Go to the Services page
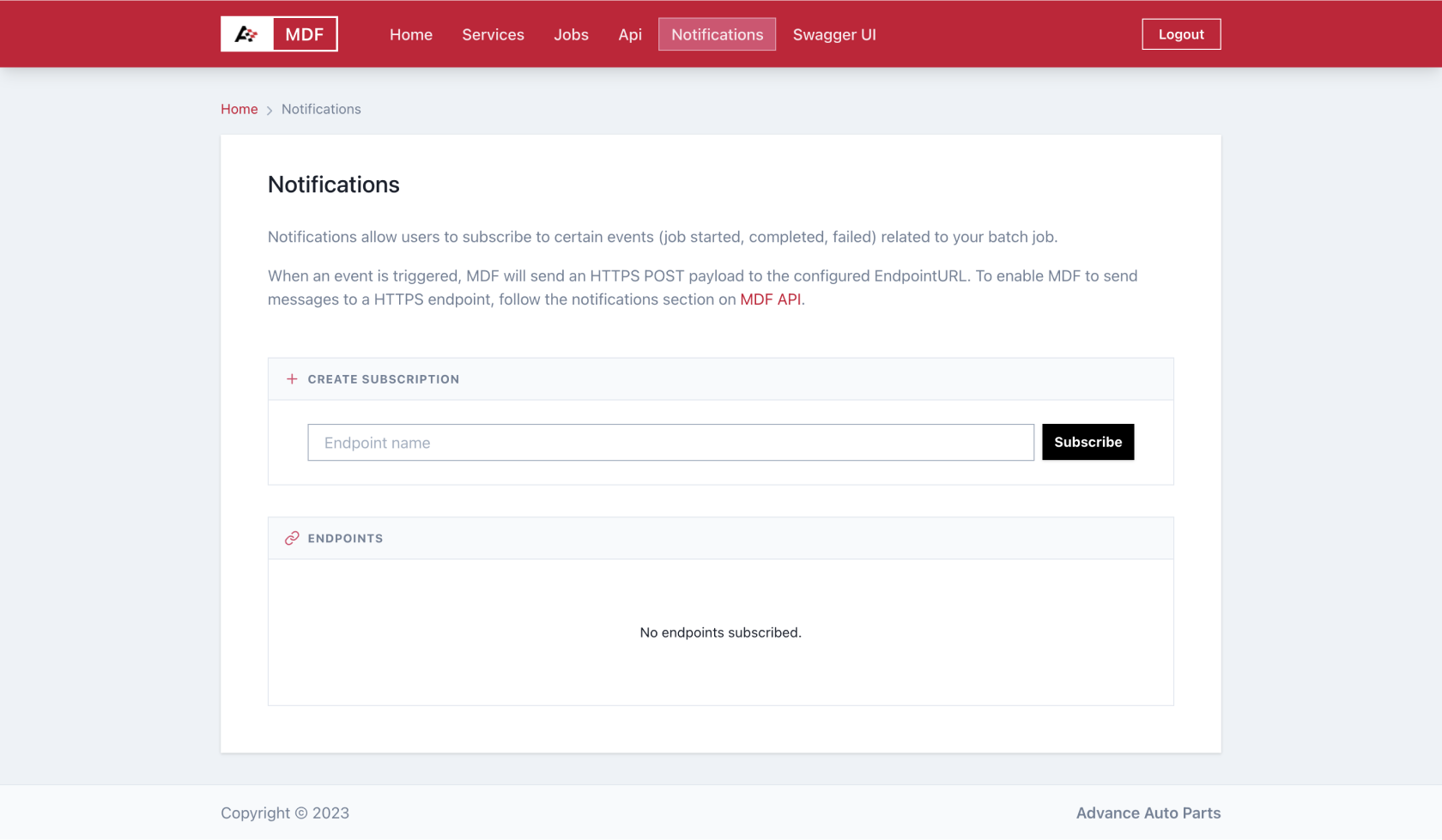The height and width of the screenshot is (840, 1442). pos(493,34)
